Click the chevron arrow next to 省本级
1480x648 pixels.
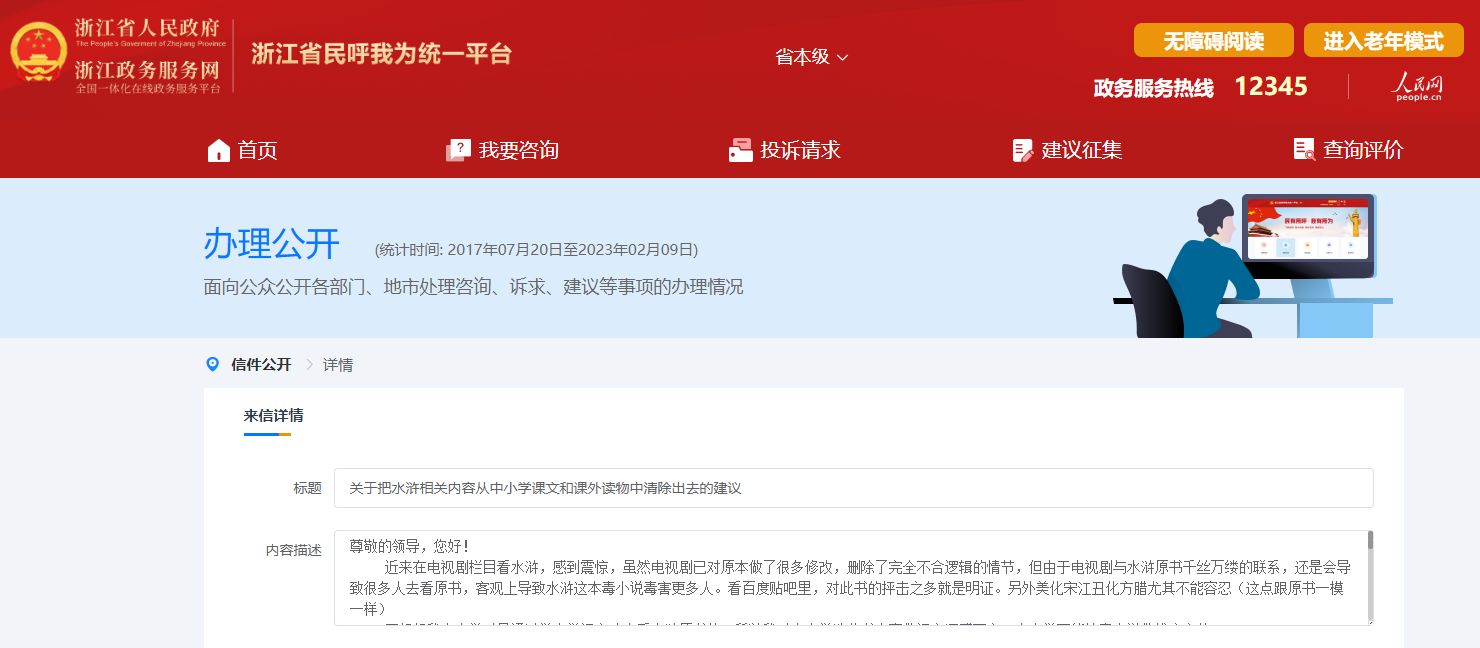click(842, 58)
